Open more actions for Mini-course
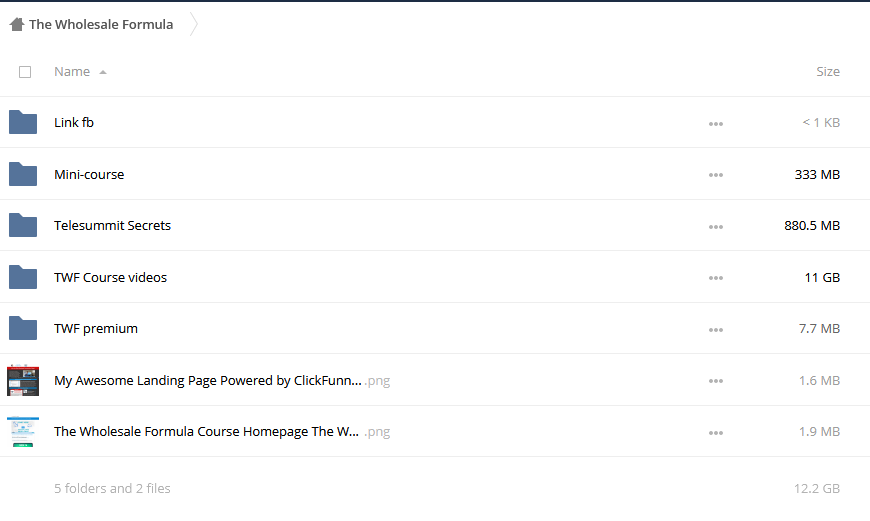Screen dimensions: 870x521 coord(716,175)
